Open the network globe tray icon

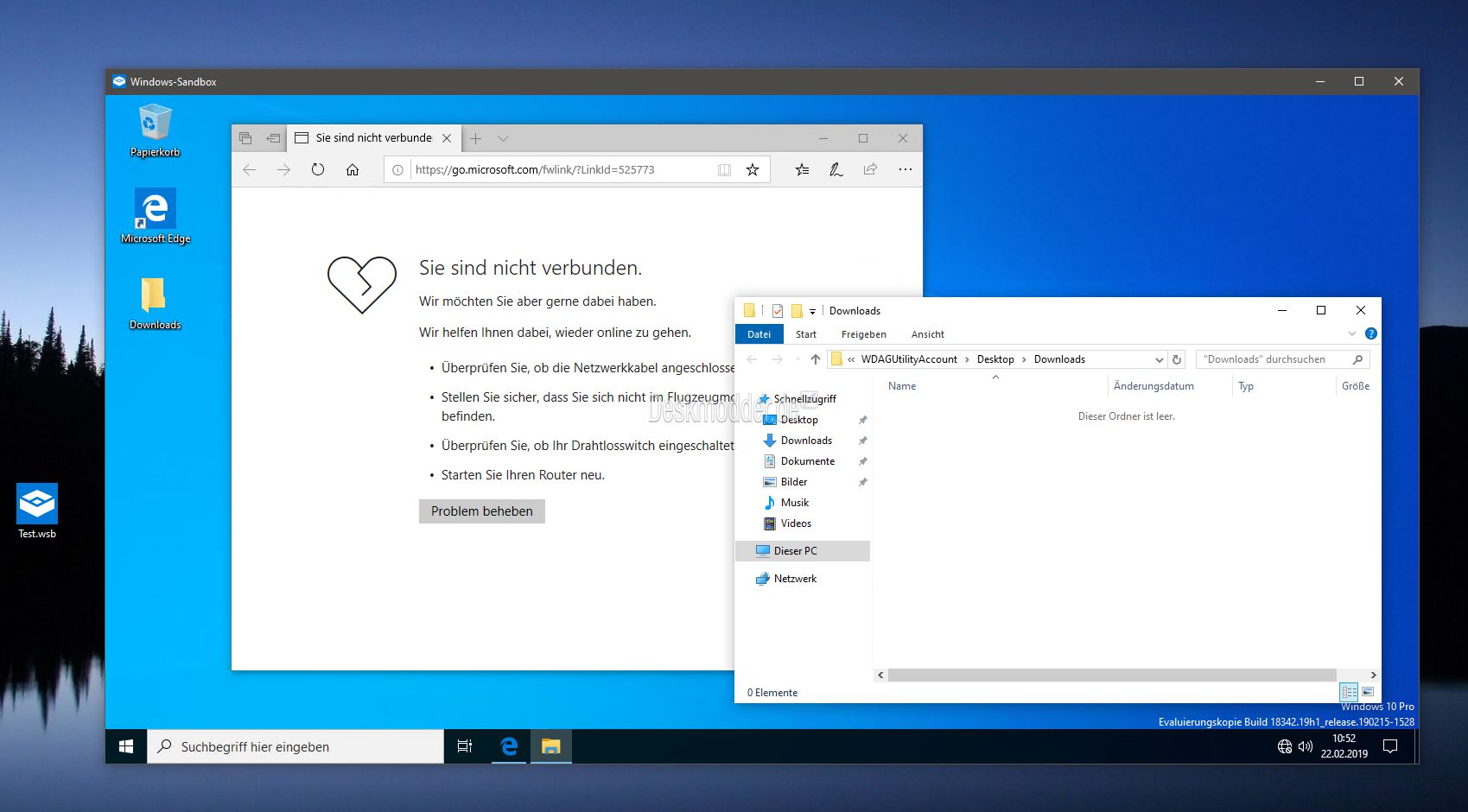(1285, 746)
